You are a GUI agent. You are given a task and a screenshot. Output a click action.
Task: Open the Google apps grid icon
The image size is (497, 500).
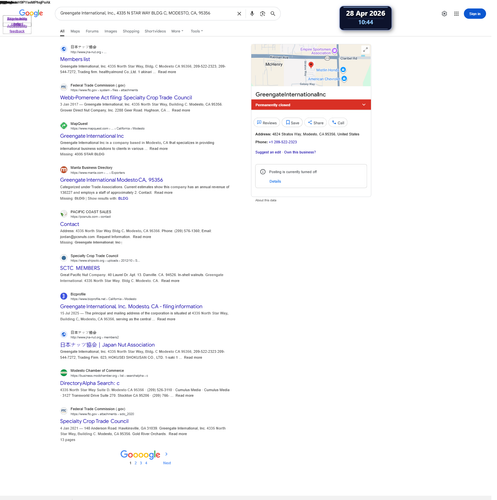pos(456,14)
